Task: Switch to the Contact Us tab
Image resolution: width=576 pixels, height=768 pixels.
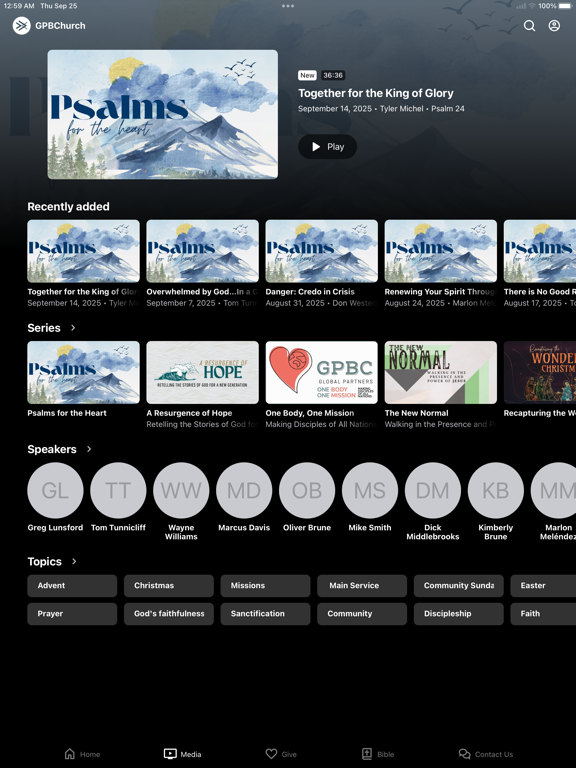Action: click(486, 754)
